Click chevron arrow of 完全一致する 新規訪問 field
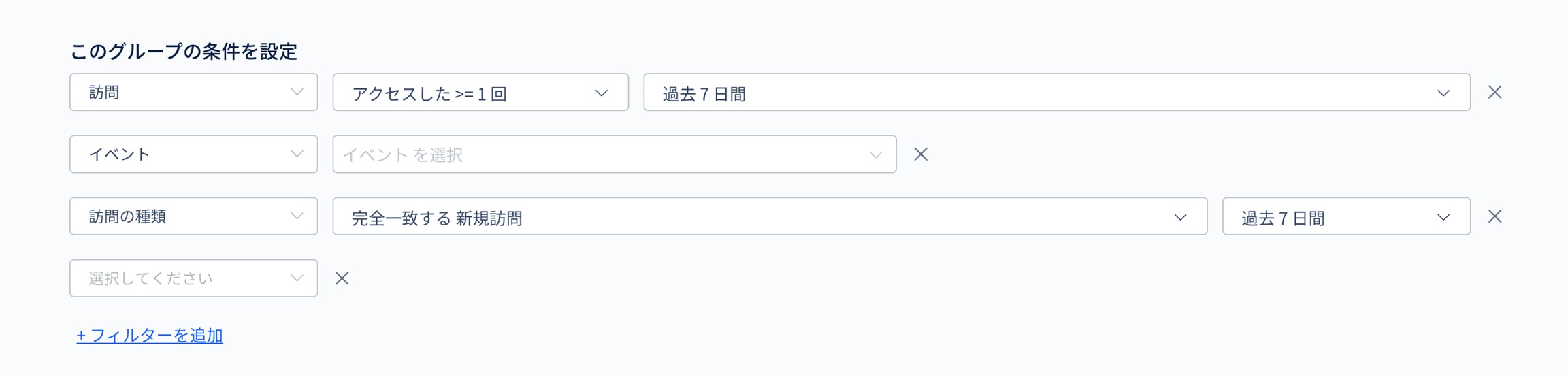1568x375 pixels. point(1180,217)
